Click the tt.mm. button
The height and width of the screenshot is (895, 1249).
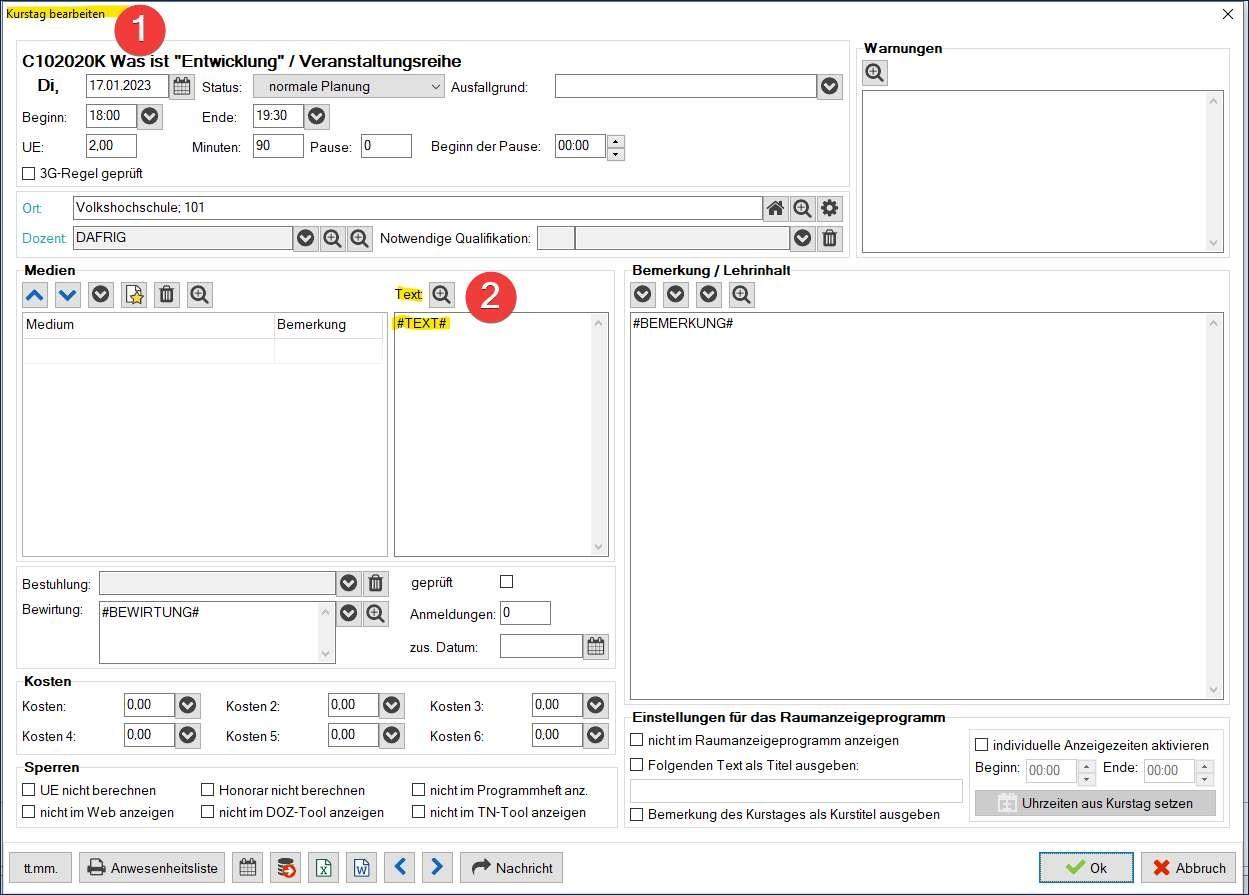[x=40, y=868]
